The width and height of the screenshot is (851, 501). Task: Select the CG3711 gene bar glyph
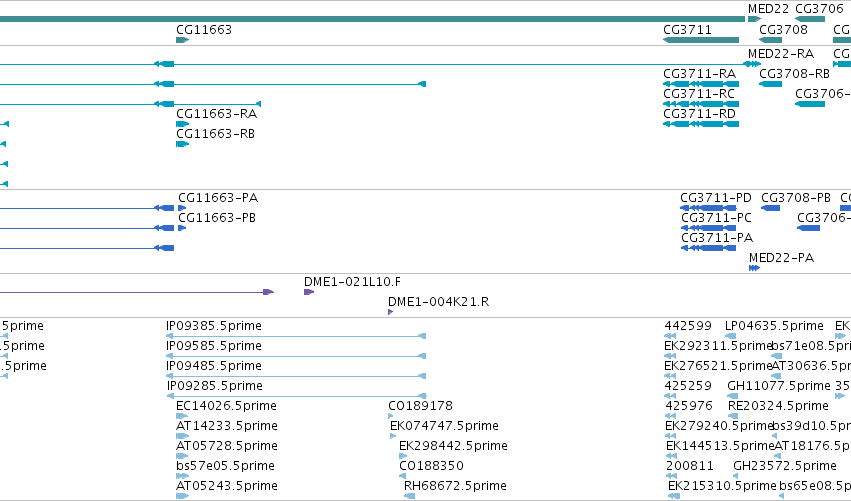[x=701, y=40]
